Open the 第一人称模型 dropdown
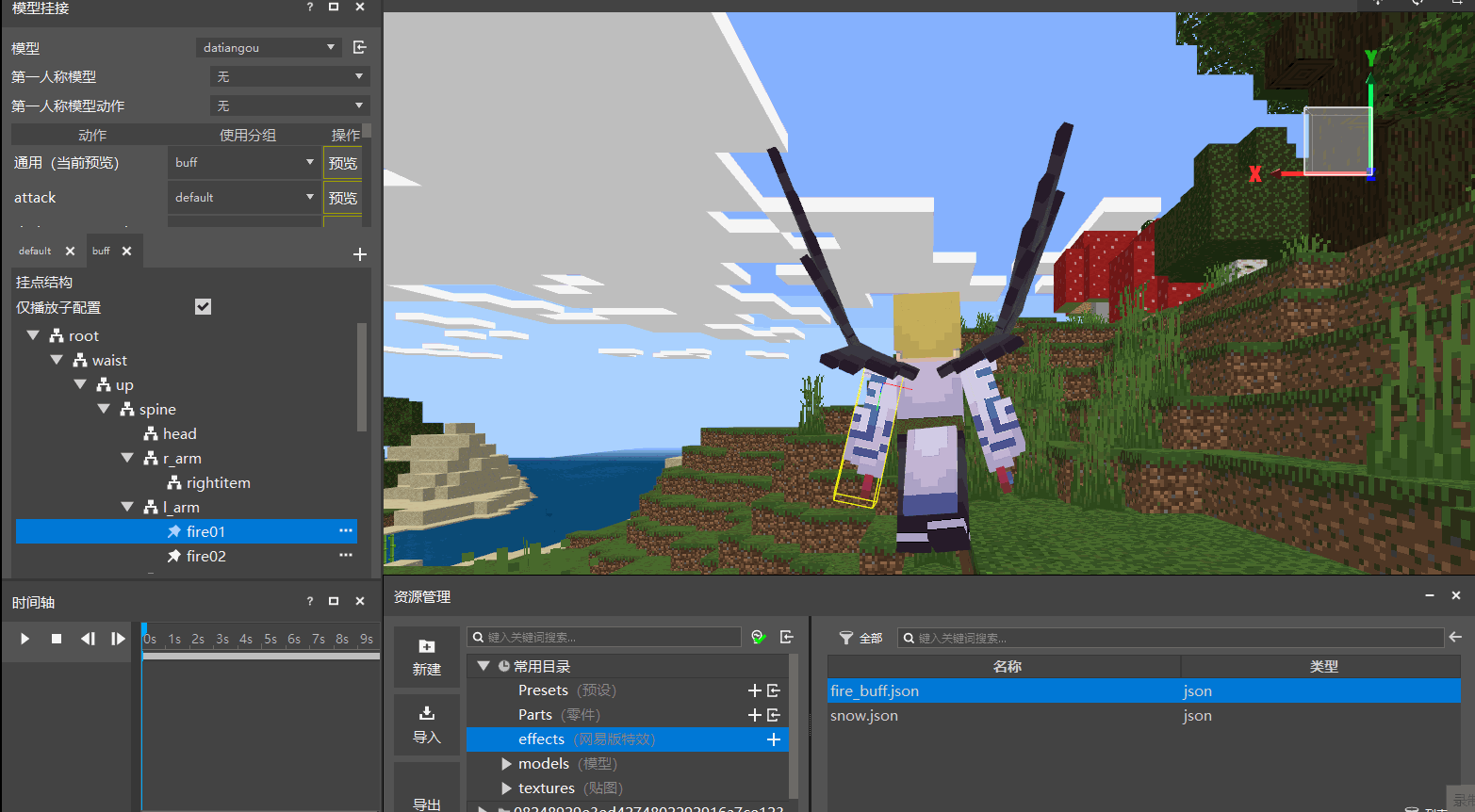The width and height of the screenshot is (1475, 812). tap(289, 76)
